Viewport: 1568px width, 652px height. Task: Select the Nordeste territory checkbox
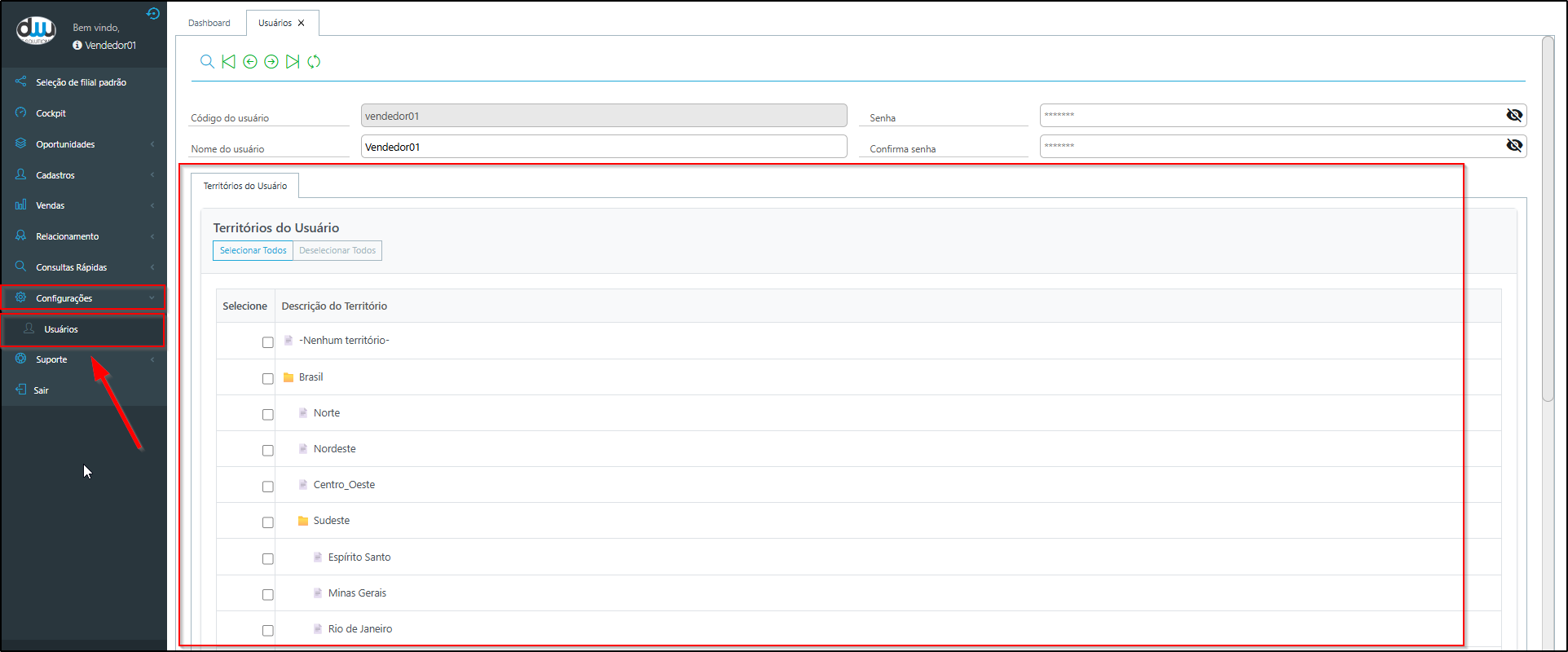pos(267,450)
